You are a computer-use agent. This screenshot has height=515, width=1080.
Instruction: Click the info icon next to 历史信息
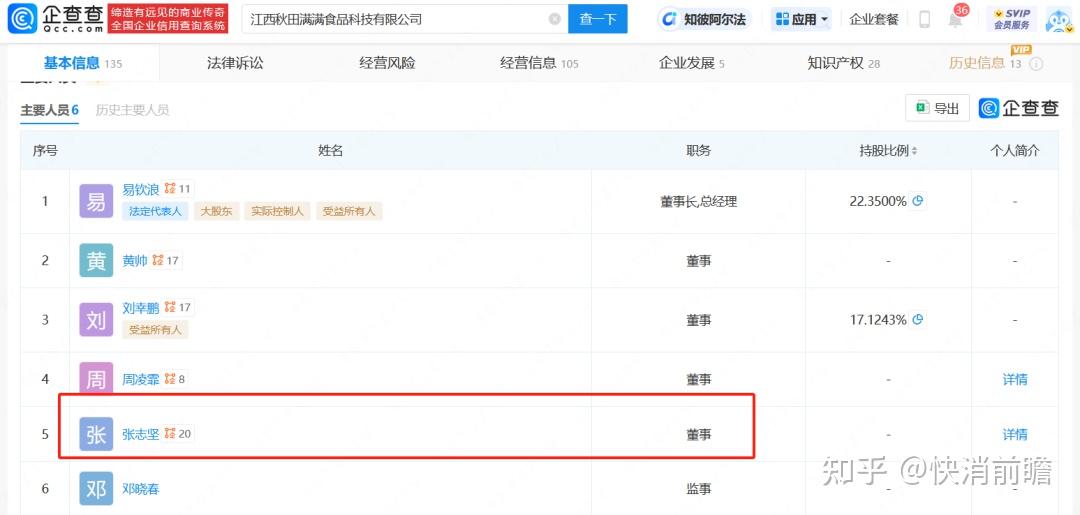pos(1035,63)
